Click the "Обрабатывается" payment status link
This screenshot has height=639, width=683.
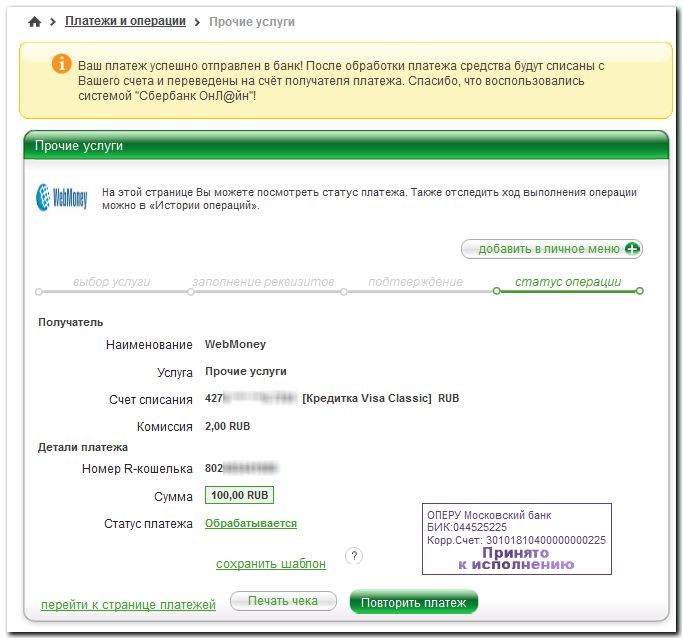coord(251,523)
